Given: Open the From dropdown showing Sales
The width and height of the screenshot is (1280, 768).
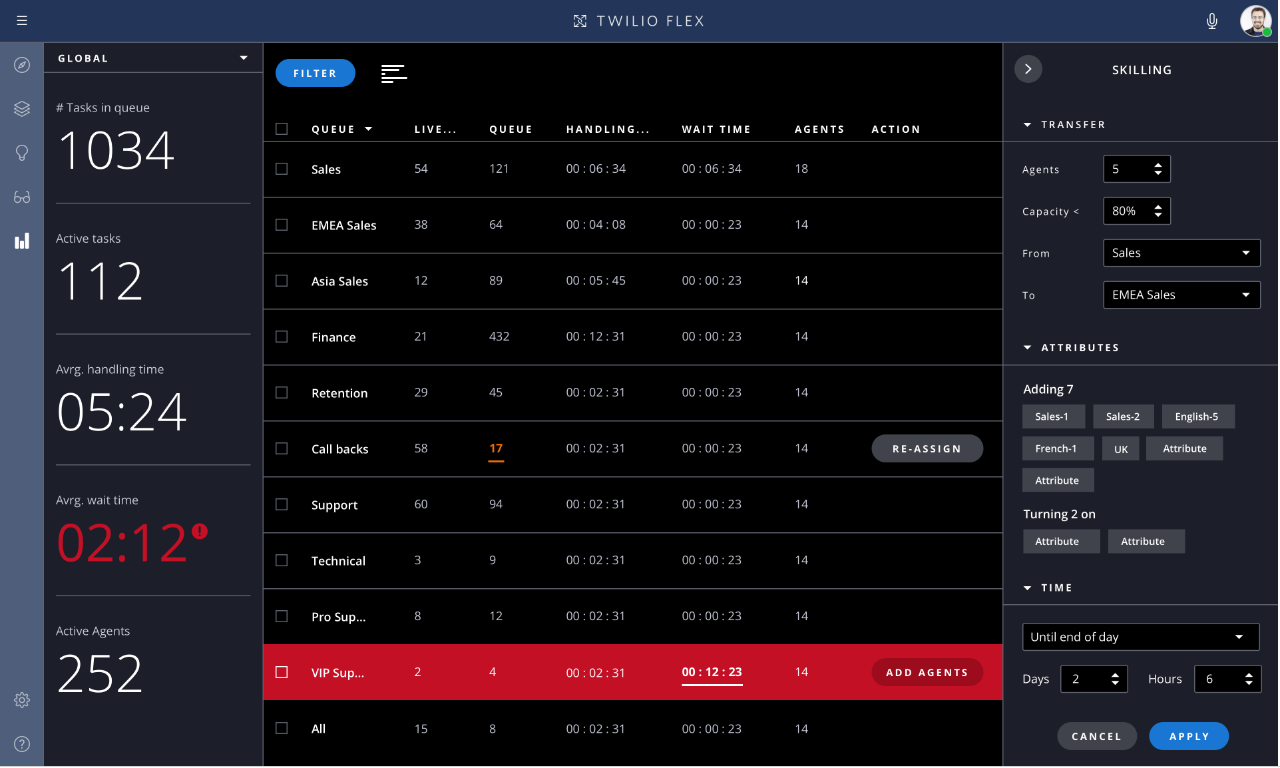Looking at the screenshot, I should (1181, 253).
